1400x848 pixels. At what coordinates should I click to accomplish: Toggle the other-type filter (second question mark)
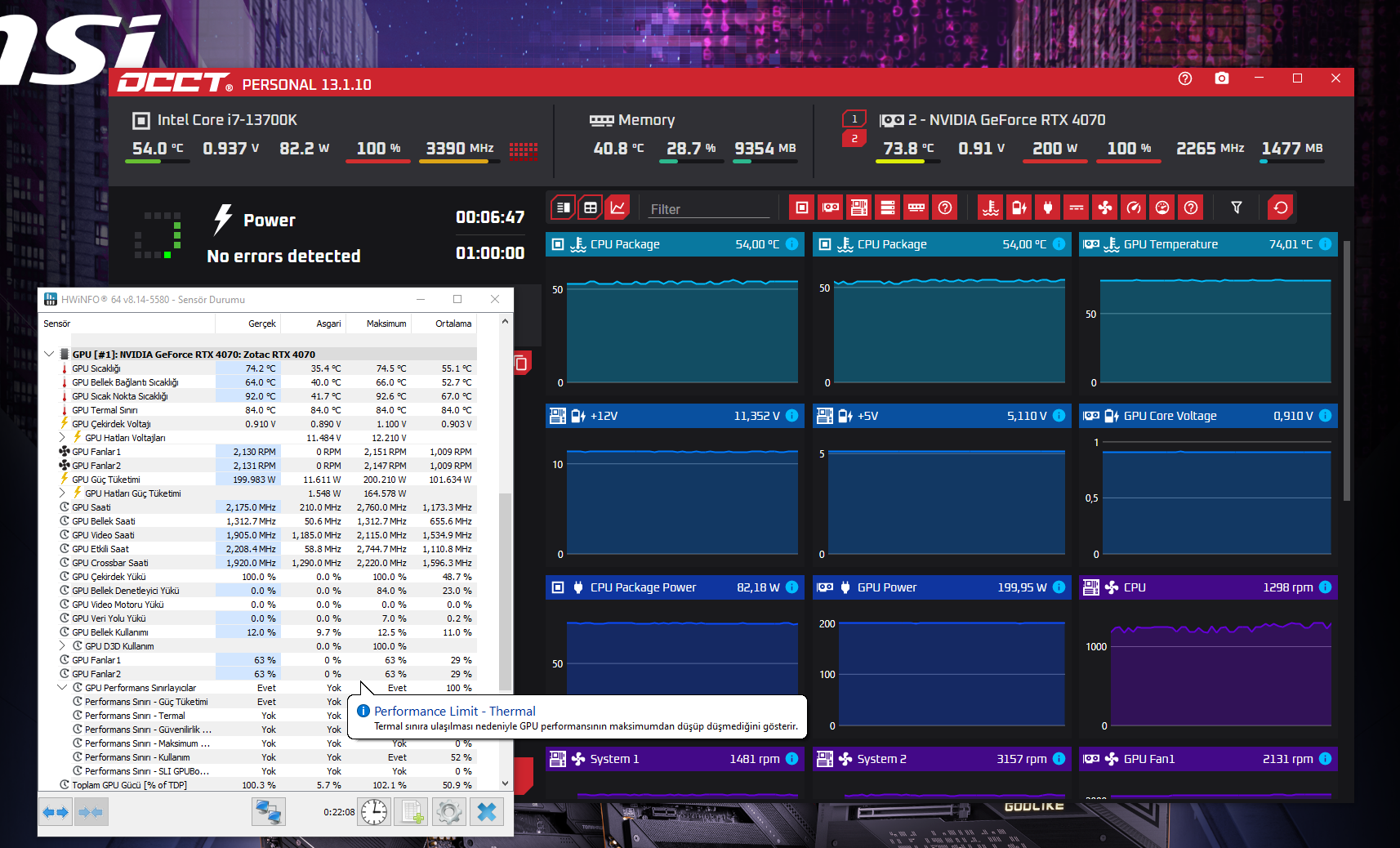[x=1191, y=208]
